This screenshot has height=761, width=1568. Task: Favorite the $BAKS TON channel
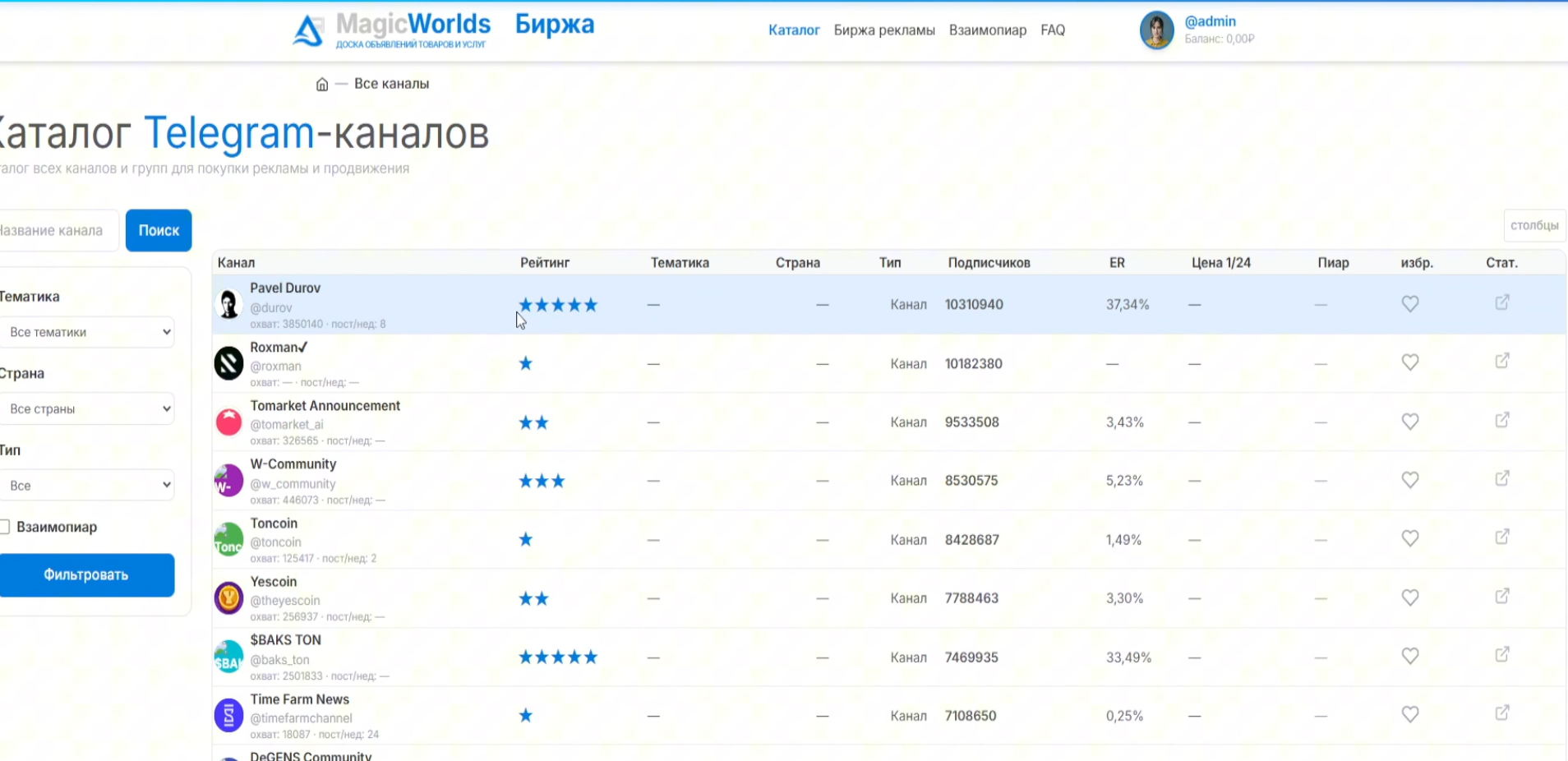pos(1410,657)
